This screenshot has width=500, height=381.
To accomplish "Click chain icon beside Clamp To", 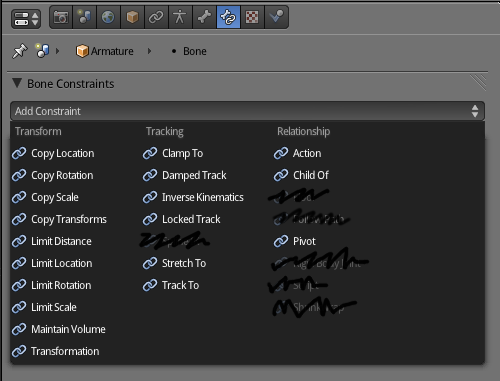I will [x=150, y=153].
